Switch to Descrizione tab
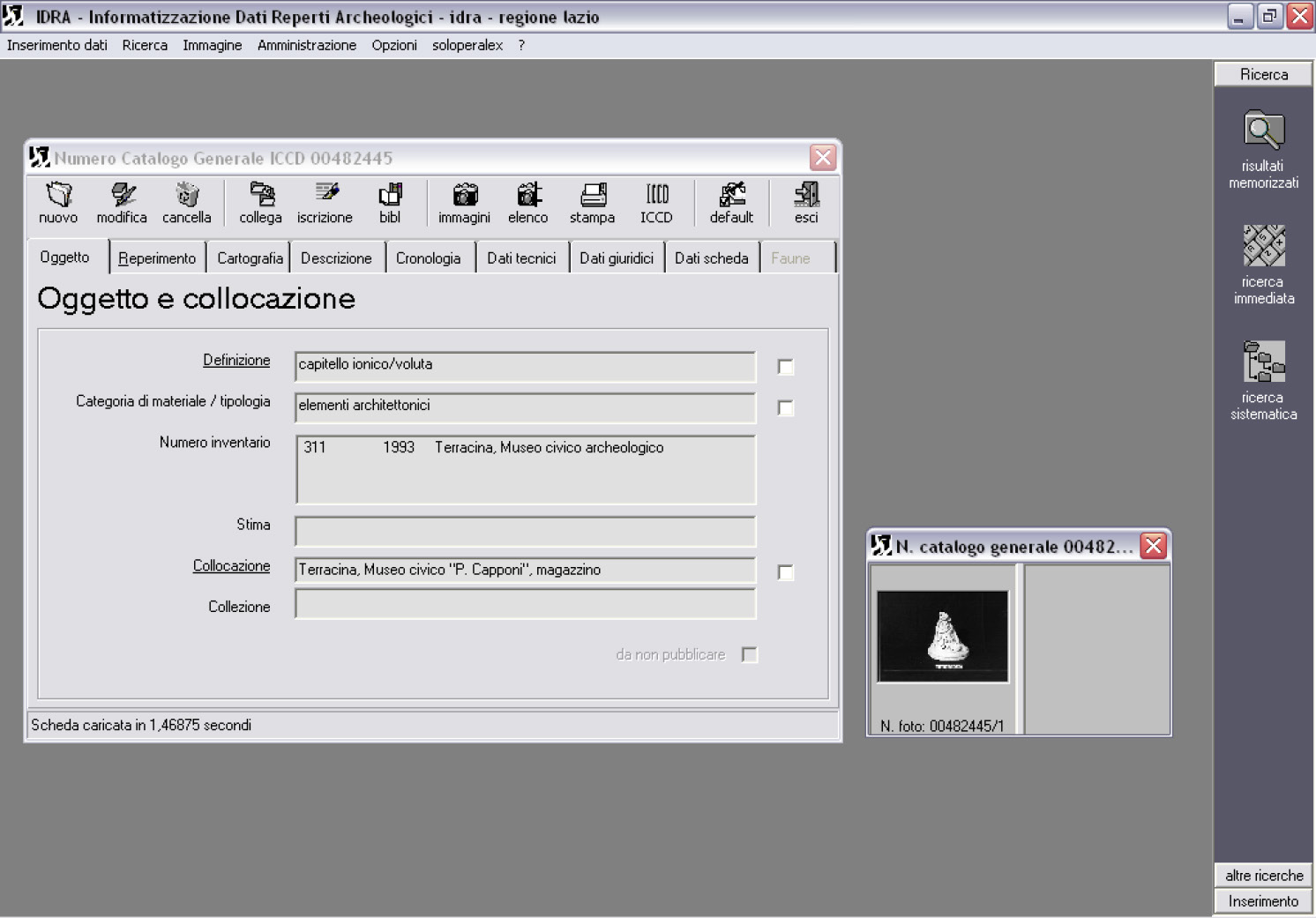Image resolution: width=1316 pixels, height=918 pixels. [336, 258]
